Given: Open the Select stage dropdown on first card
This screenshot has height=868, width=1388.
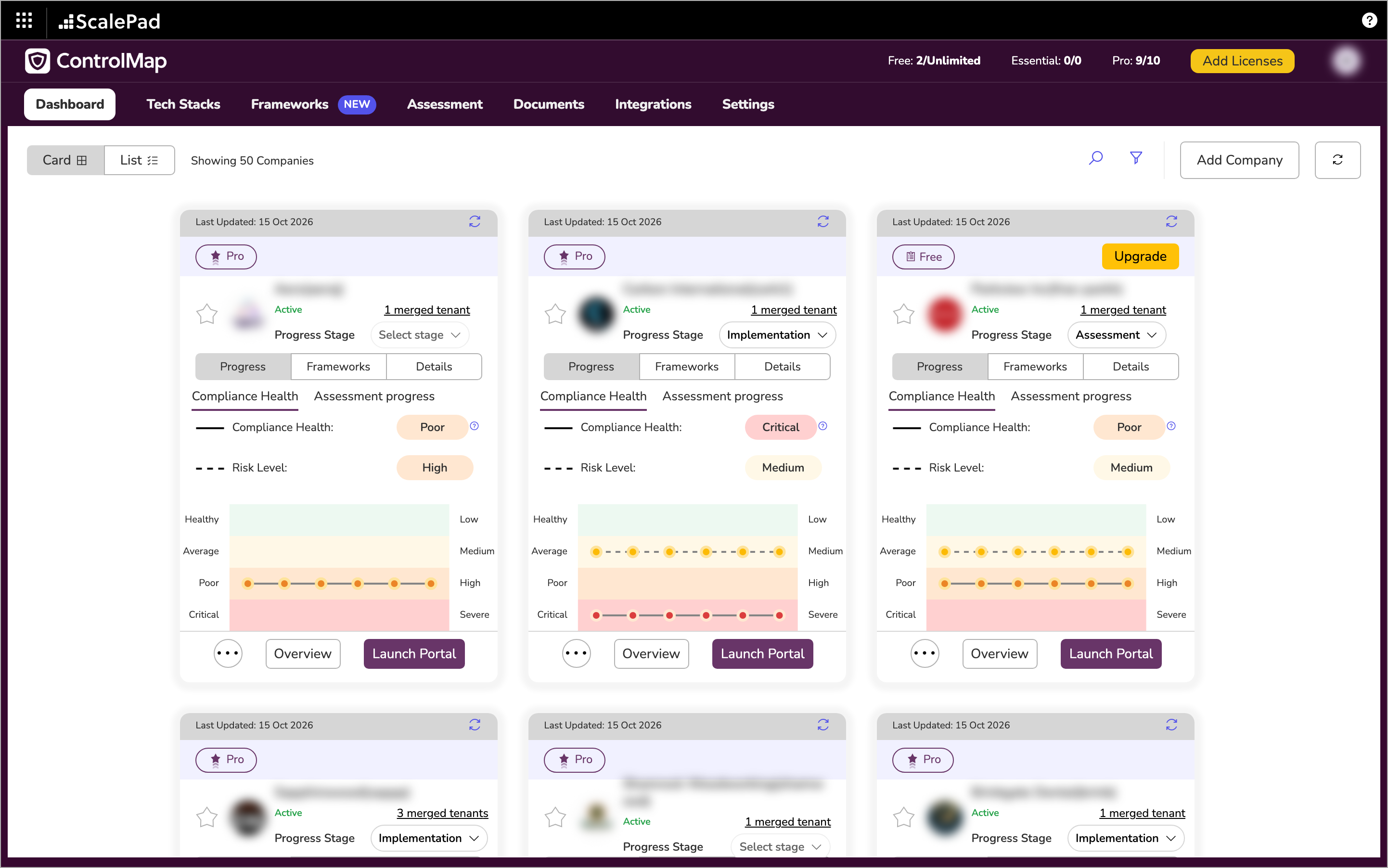Looking at the screenshot, I should coord(420,335).
